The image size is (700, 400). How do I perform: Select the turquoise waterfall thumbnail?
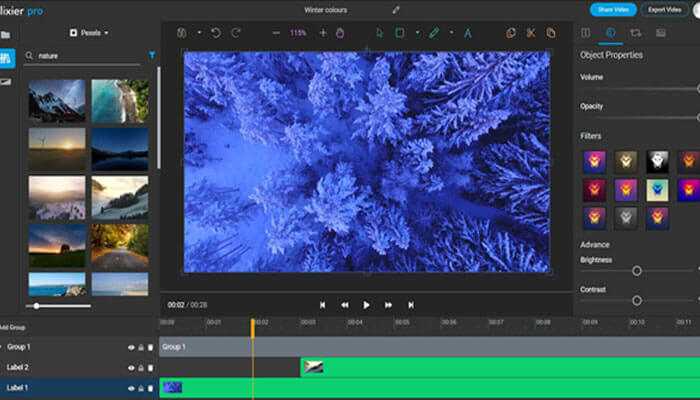[120, 101]
